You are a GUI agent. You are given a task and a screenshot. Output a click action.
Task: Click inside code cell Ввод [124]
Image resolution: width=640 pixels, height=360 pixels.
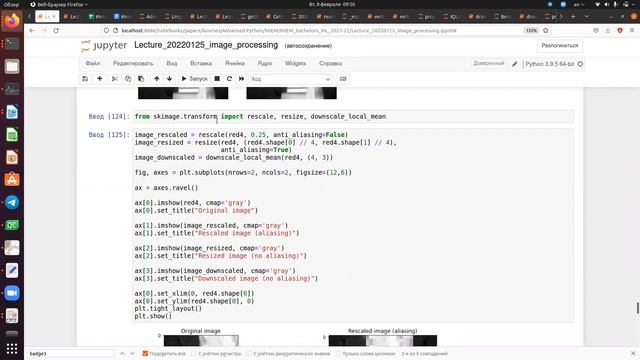[x=353, y=117]
